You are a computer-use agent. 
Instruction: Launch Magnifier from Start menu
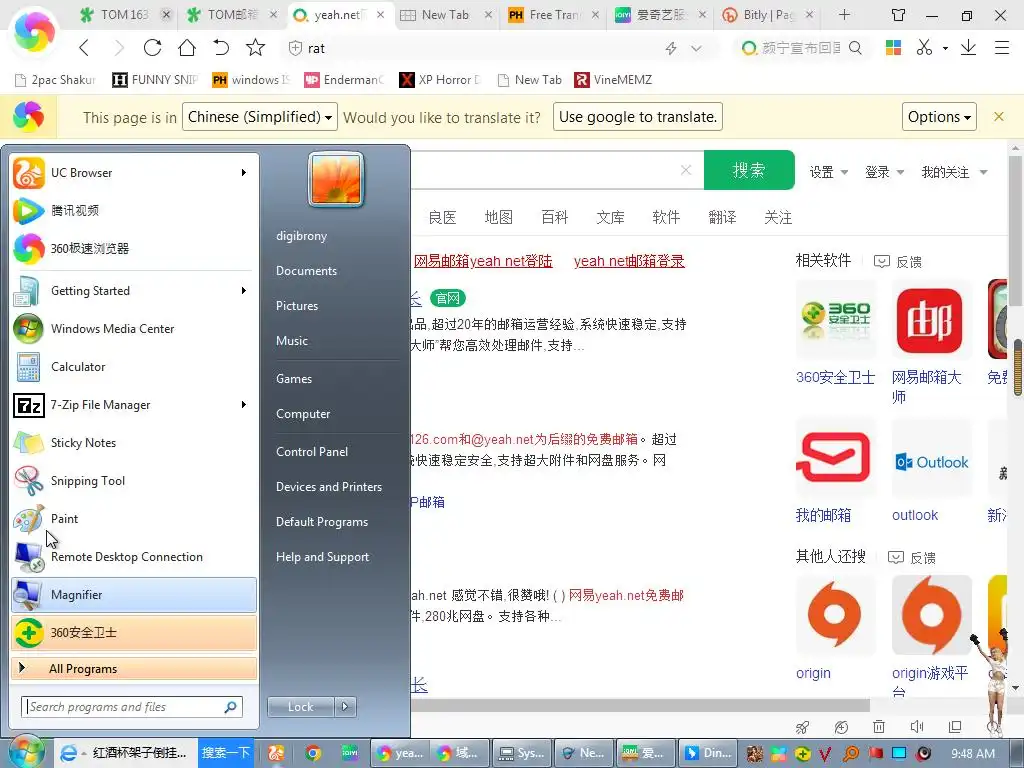click(x=134, y=595)
